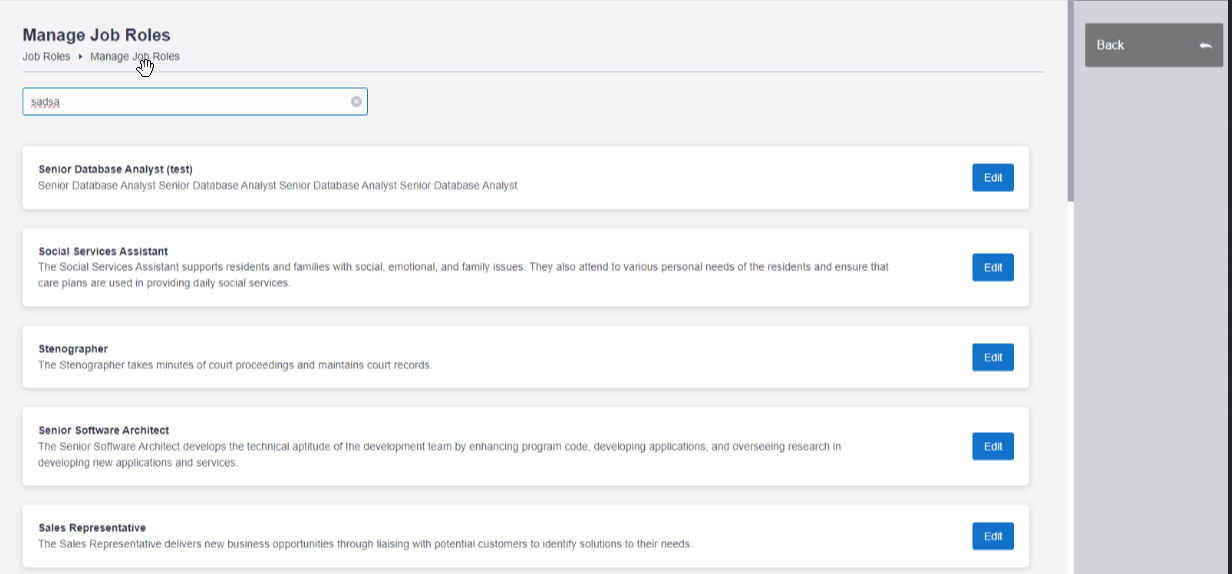This screenshot has height=574, width=1232.
Task: Click the reply arrow icon on Back button
Action: [x=1205, y=46]
